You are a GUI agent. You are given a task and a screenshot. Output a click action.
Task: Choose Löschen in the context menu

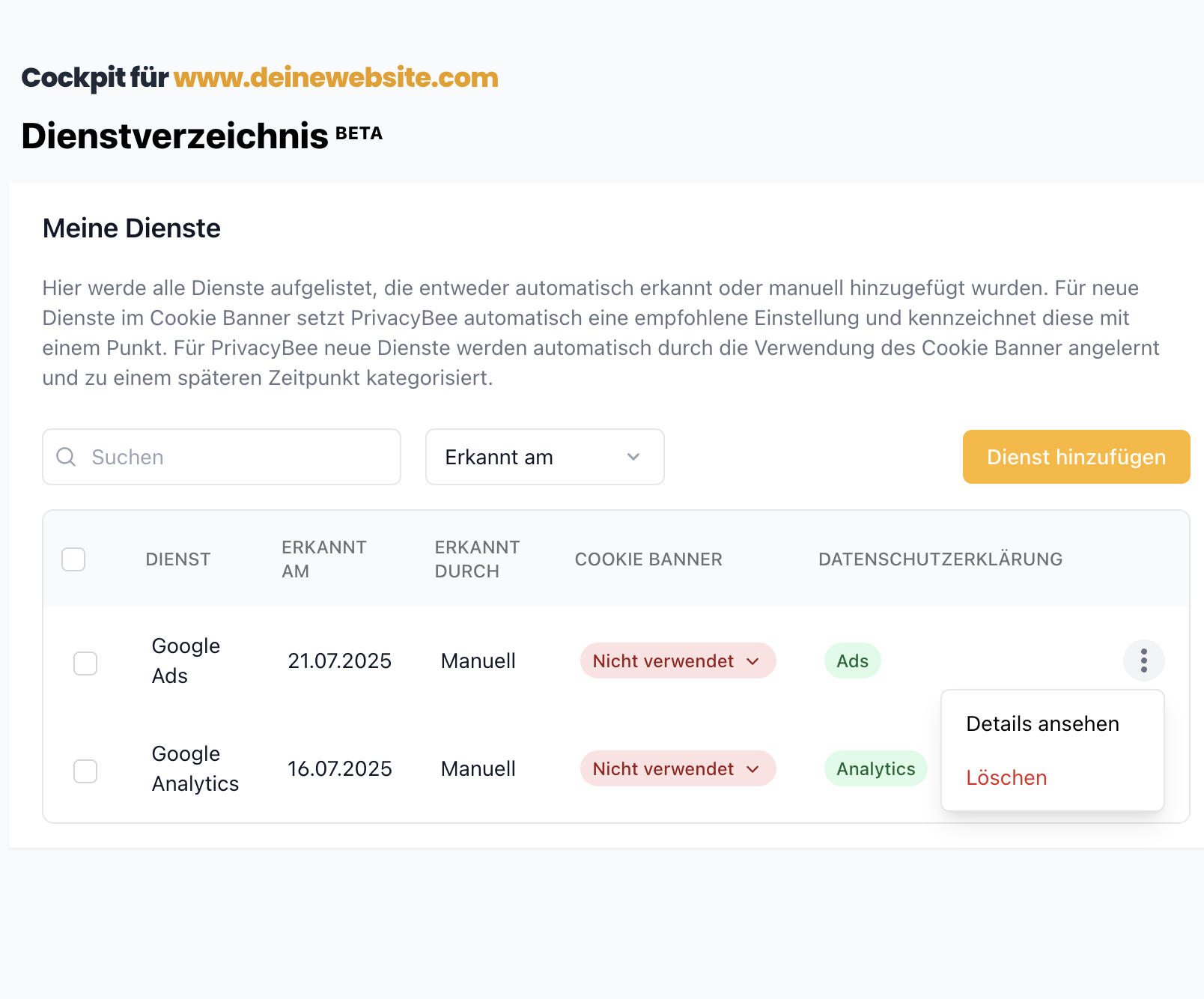(1006, 777)
